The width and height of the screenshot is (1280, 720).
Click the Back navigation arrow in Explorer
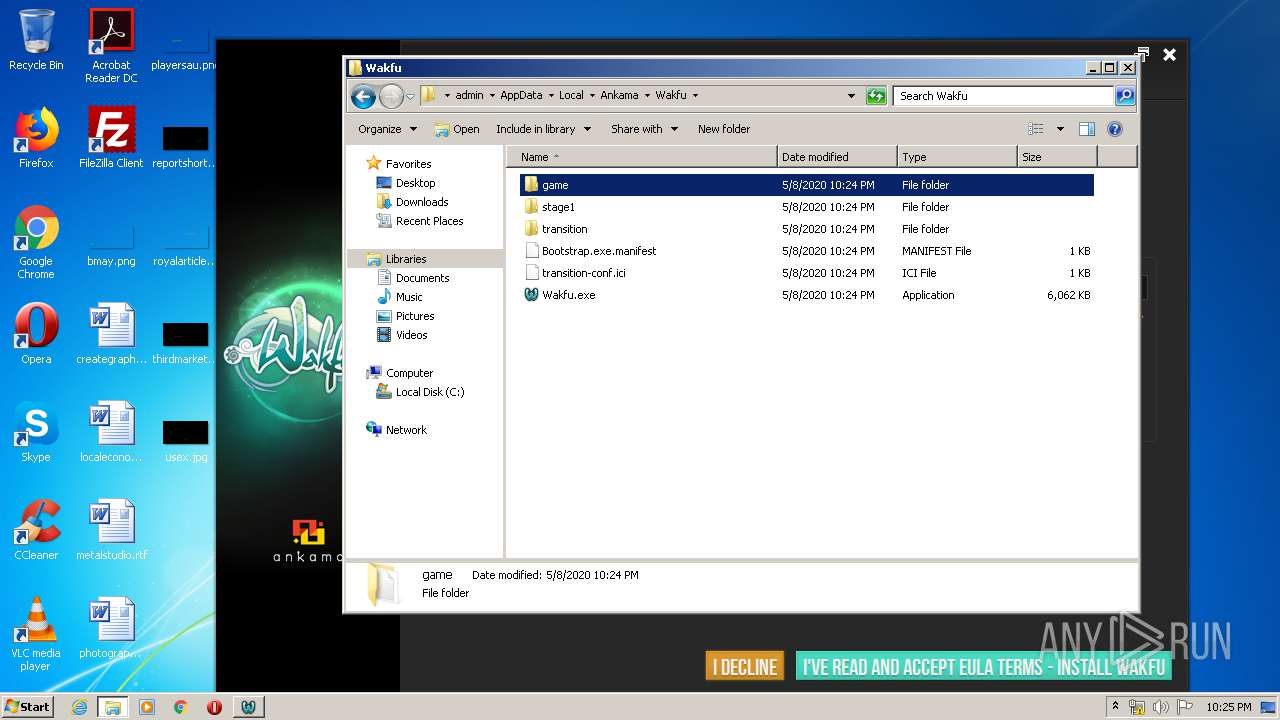363,96
